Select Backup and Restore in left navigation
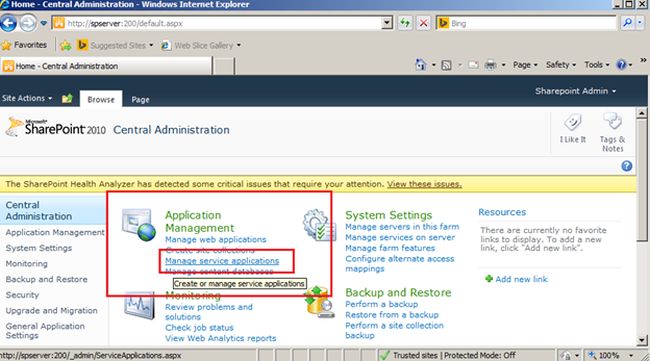This screenshot has width=650, height=361. (x=46, y=279)
